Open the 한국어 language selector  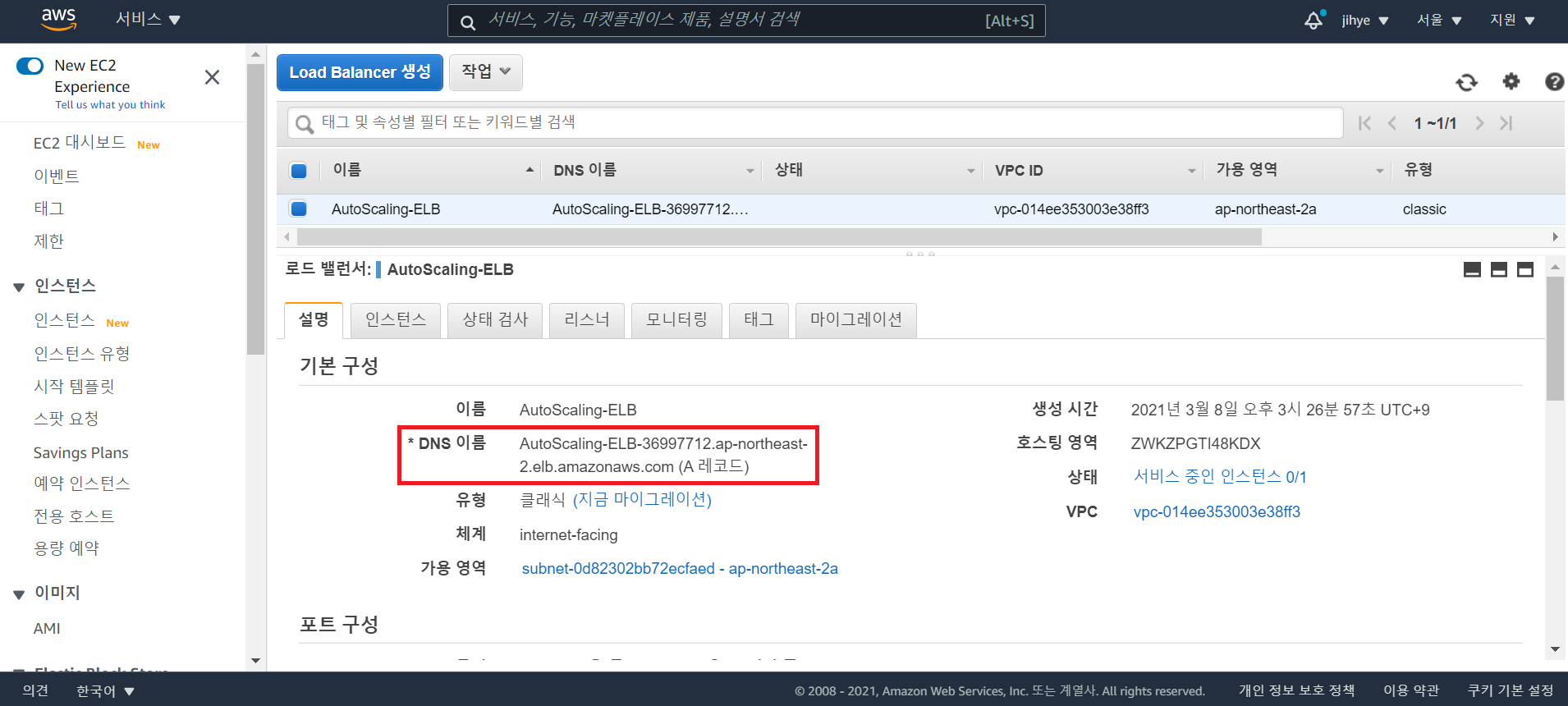click(x=105, y=691)
